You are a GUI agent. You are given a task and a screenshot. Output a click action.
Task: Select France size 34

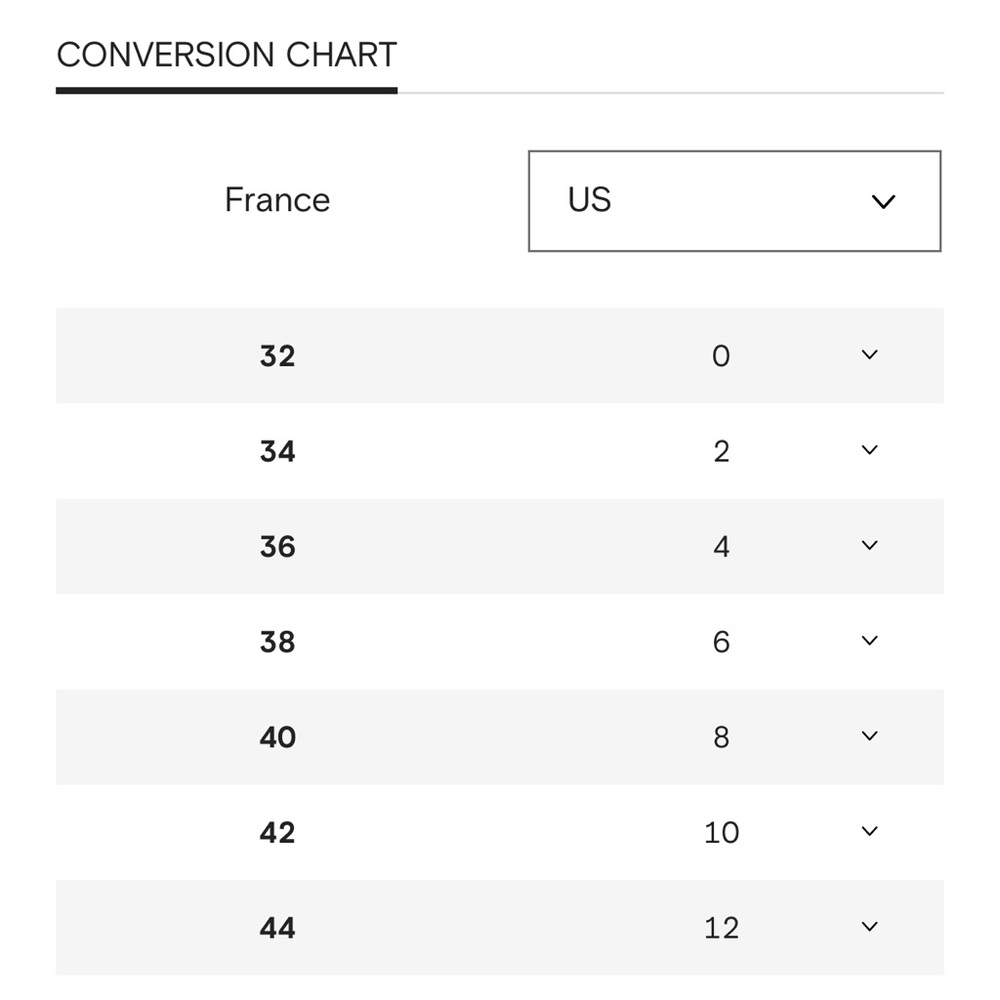point(277,452)
